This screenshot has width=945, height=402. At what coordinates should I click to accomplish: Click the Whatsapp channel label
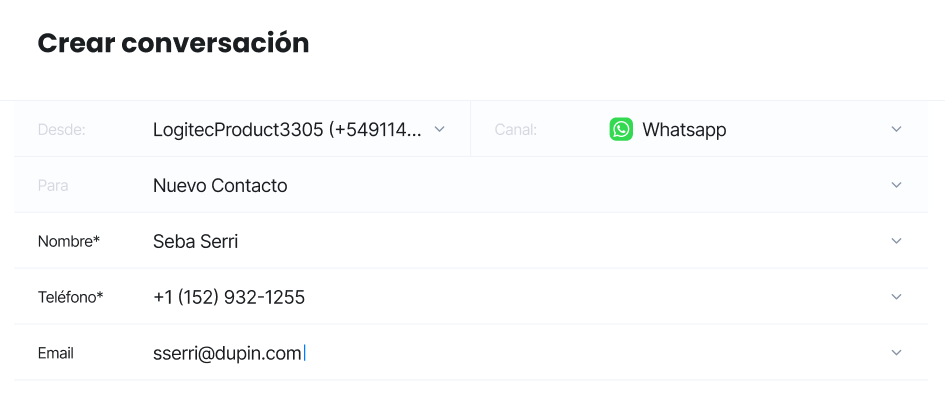tap(684, 130)
